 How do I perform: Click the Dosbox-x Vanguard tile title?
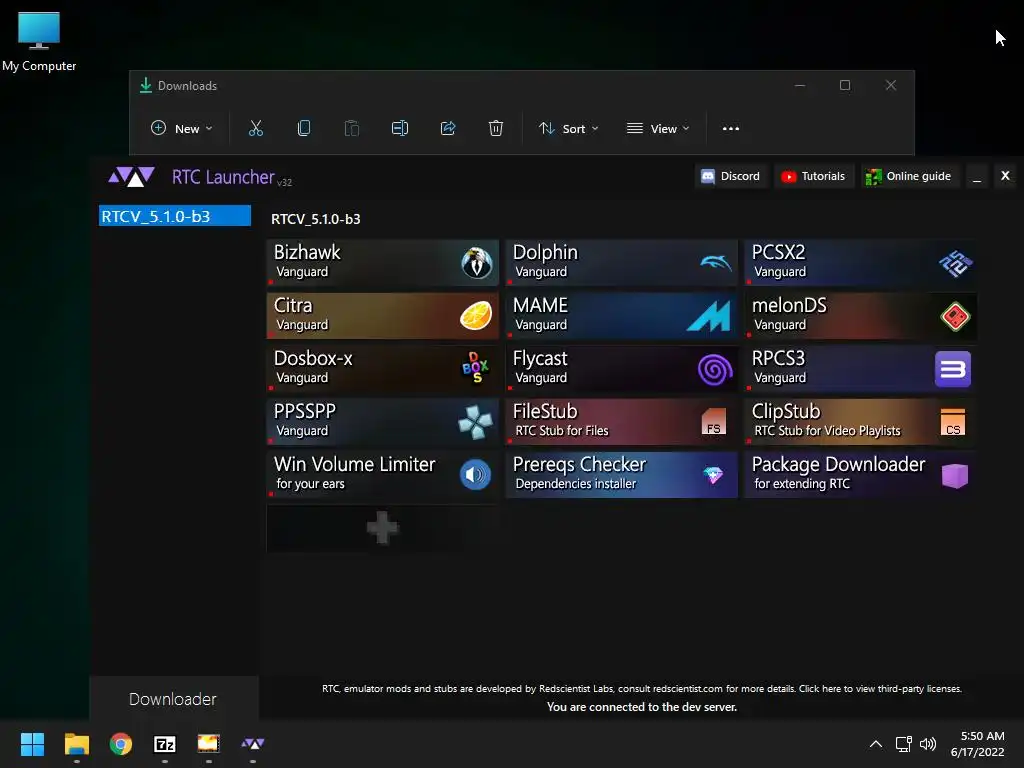click(x=313, y=359)
